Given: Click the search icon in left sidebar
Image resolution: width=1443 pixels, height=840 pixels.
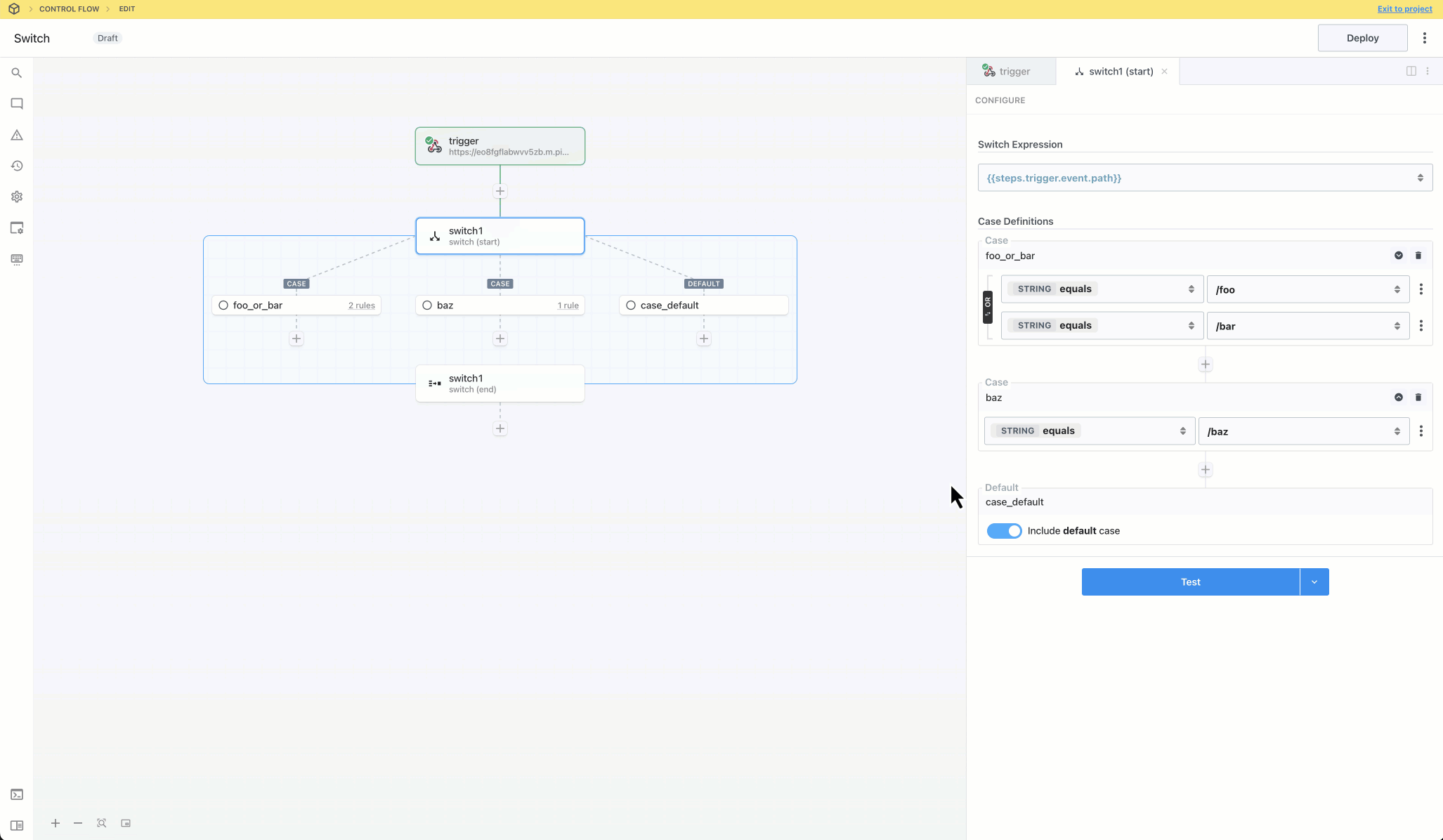Looking at the screenshot, I should [x=17, y=73].
